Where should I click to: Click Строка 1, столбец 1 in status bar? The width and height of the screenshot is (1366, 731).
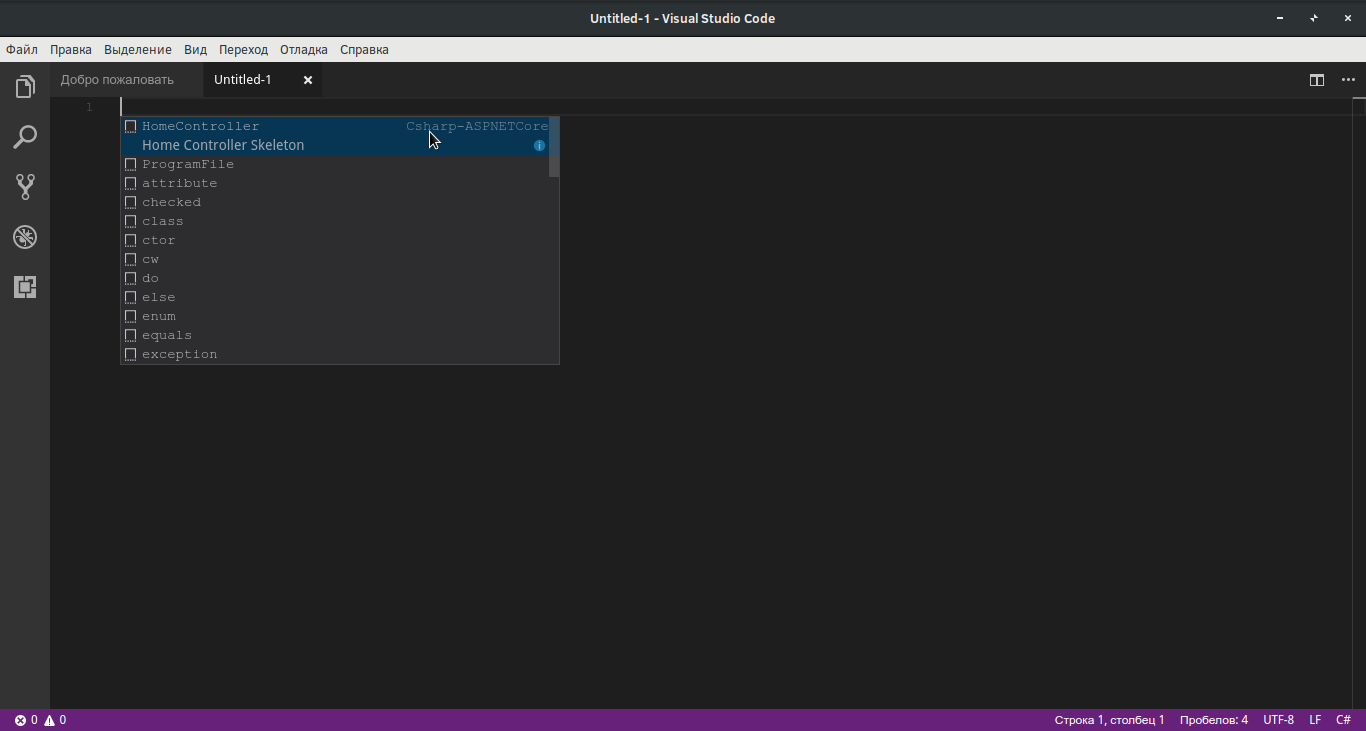[x=1109, y=720]
